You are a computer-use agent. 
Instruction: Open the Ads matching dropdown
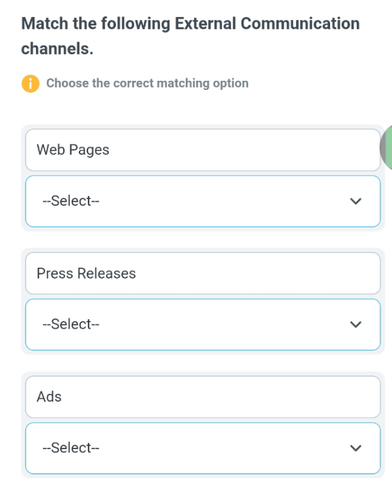[x=203, y=448]
